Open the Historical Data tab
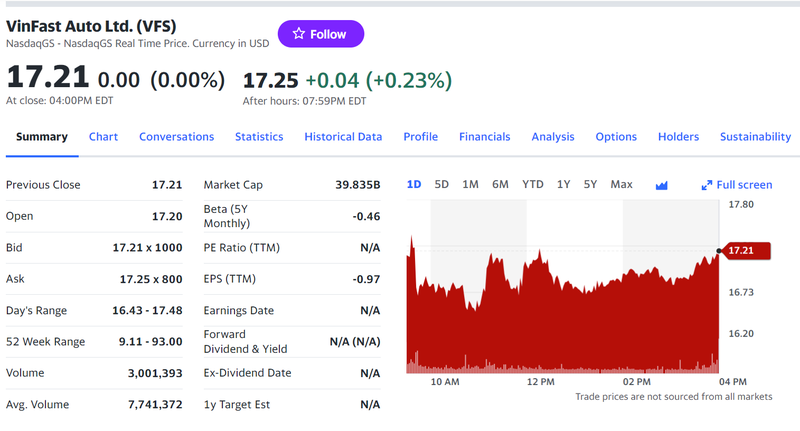Screen dimensions: 800x431 point(343,137)
